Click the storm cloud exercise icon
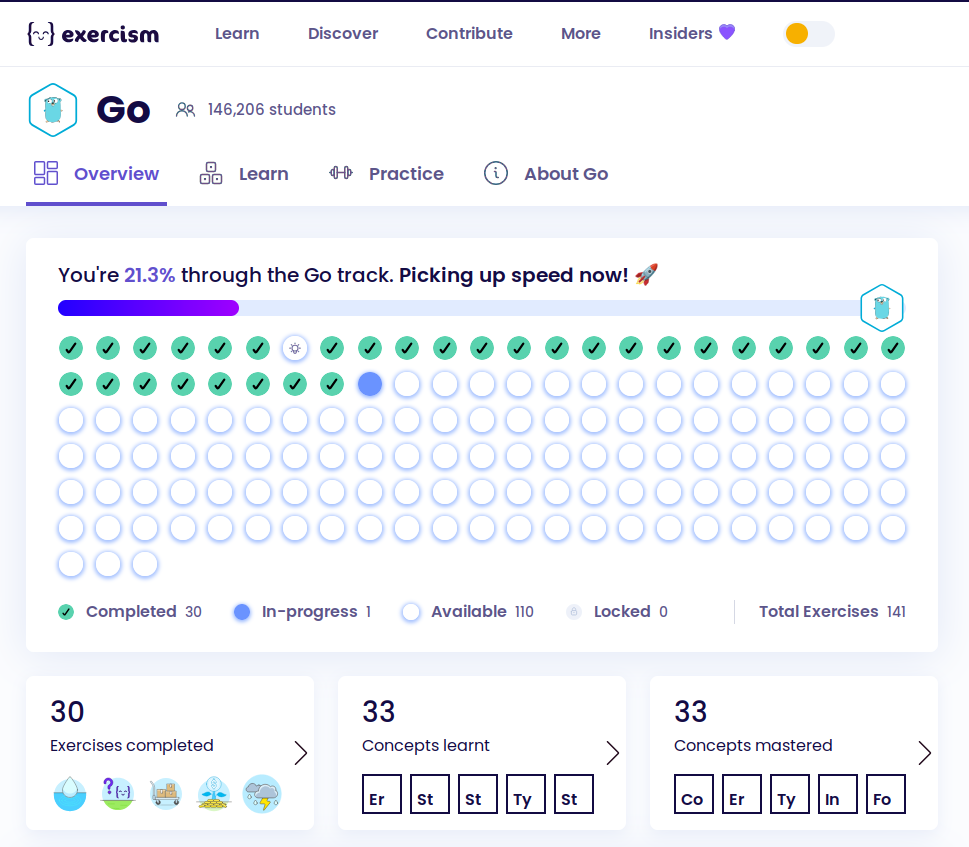 261,793
